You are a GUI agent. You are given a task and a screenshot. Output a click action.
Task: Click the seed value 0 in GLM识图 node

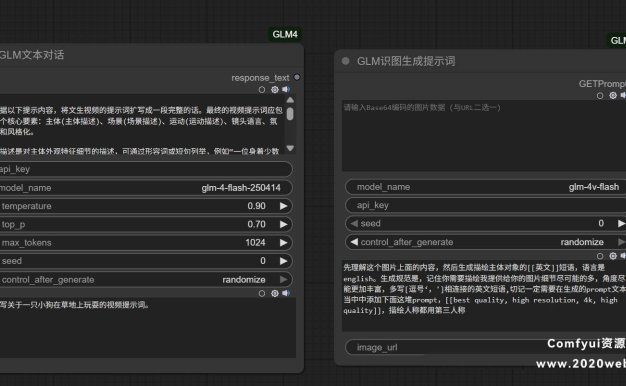coord(601,224)
